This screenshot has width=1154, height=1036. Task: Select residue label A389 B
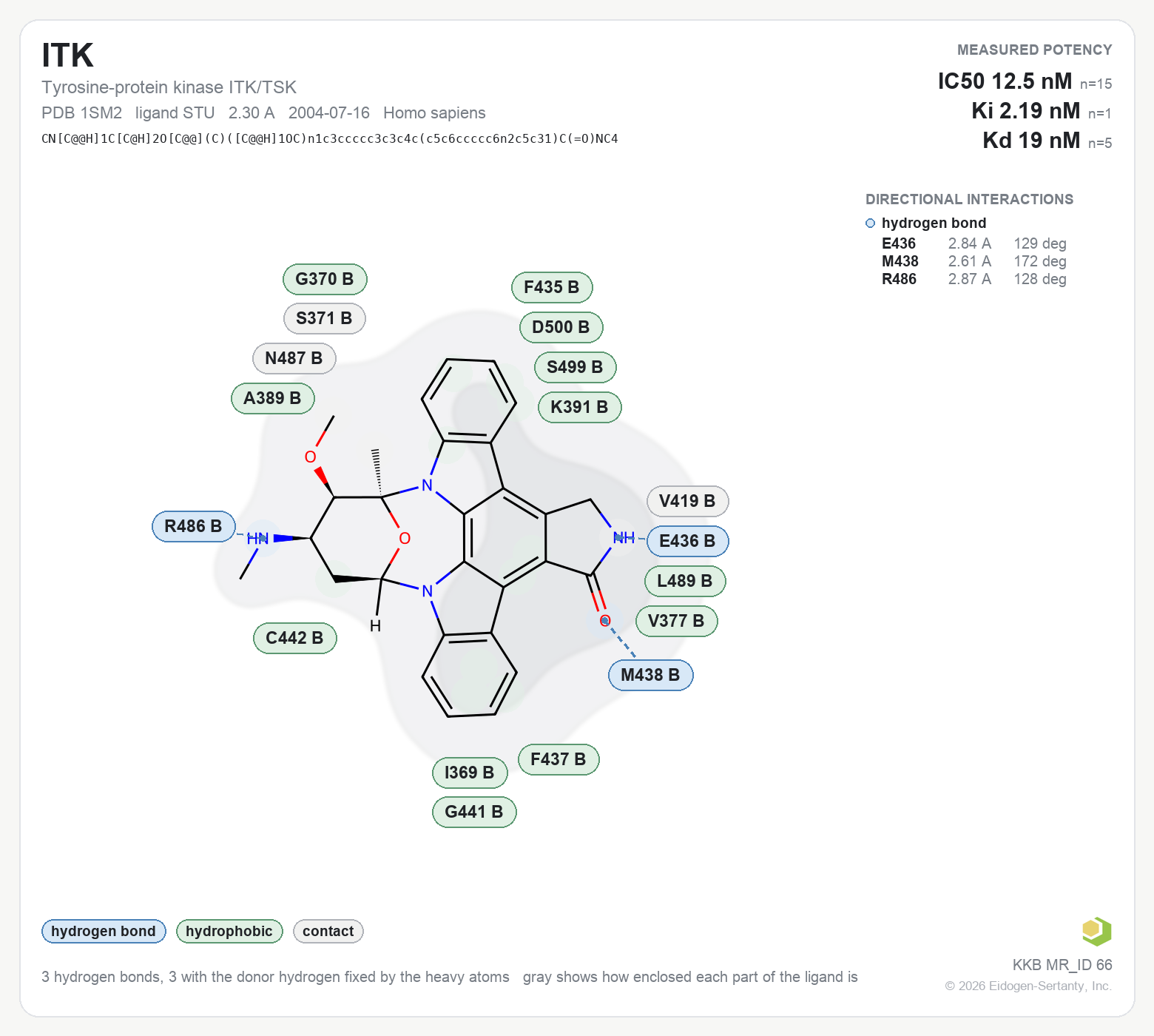point(273,398)
